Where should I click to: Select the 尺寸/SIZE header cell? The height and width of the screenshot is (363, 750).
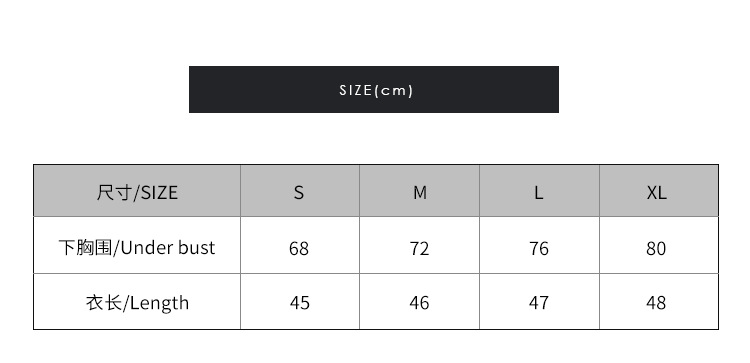[x=137, y=191]
